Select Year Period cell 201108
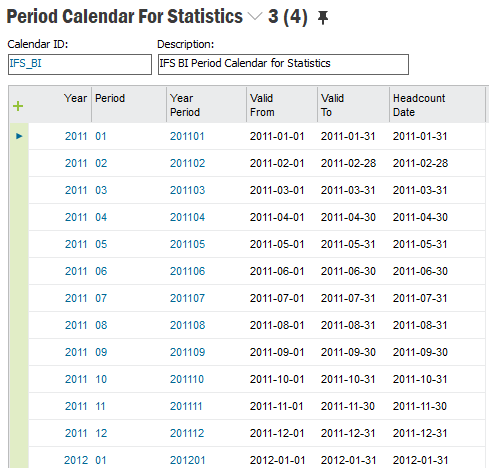Screen dimensions: 489x468 [x=187, y=325]
